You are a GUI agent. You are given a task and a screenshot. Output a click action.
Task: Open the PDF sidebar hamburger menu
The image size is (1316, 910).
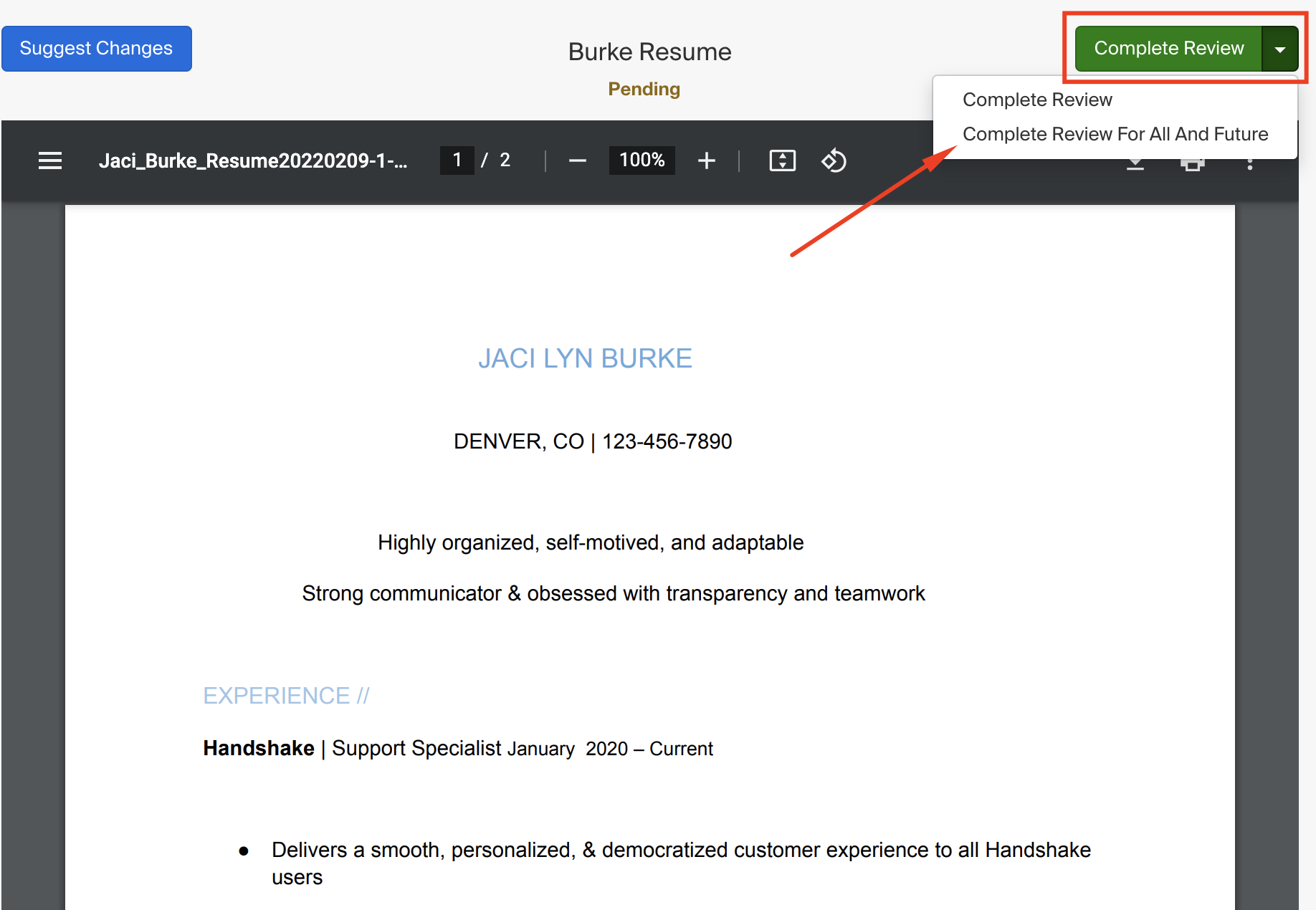pos(49,161)
